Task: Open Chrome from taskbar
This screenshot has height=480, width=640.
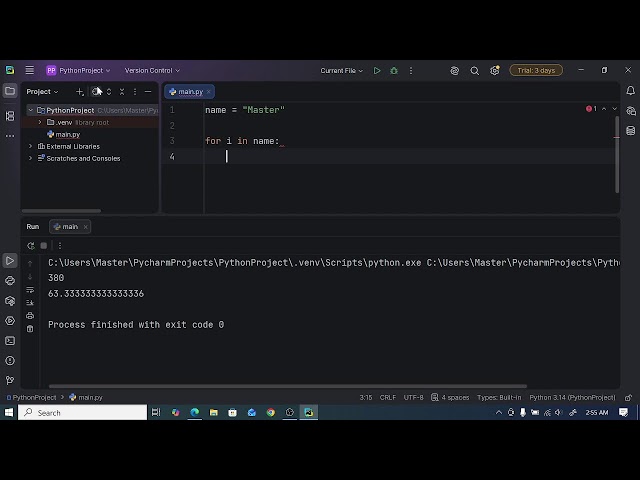Action: (x=271, y=412)
